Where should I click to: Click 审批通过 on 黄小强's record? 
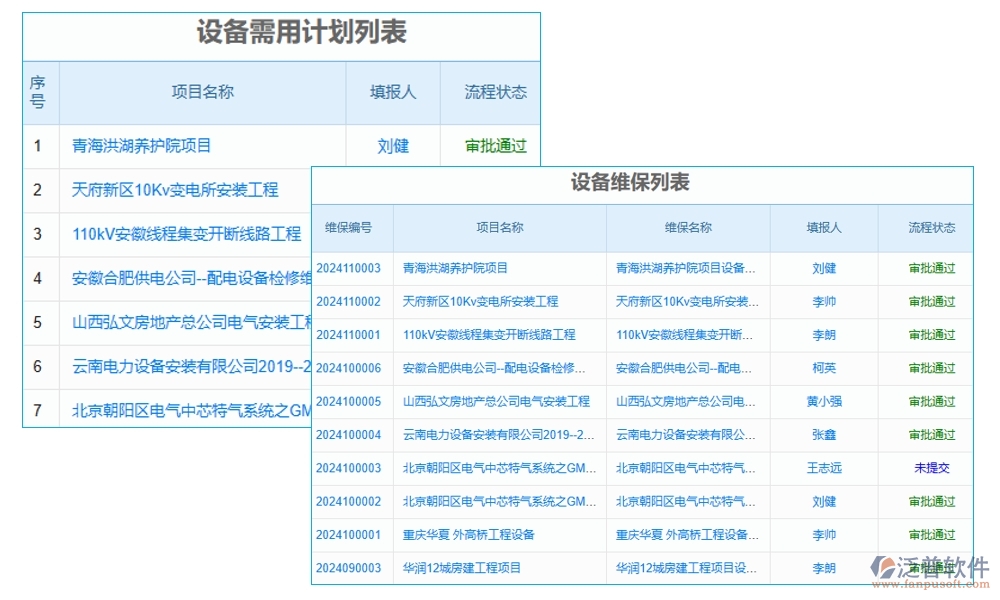click(932, 401)
